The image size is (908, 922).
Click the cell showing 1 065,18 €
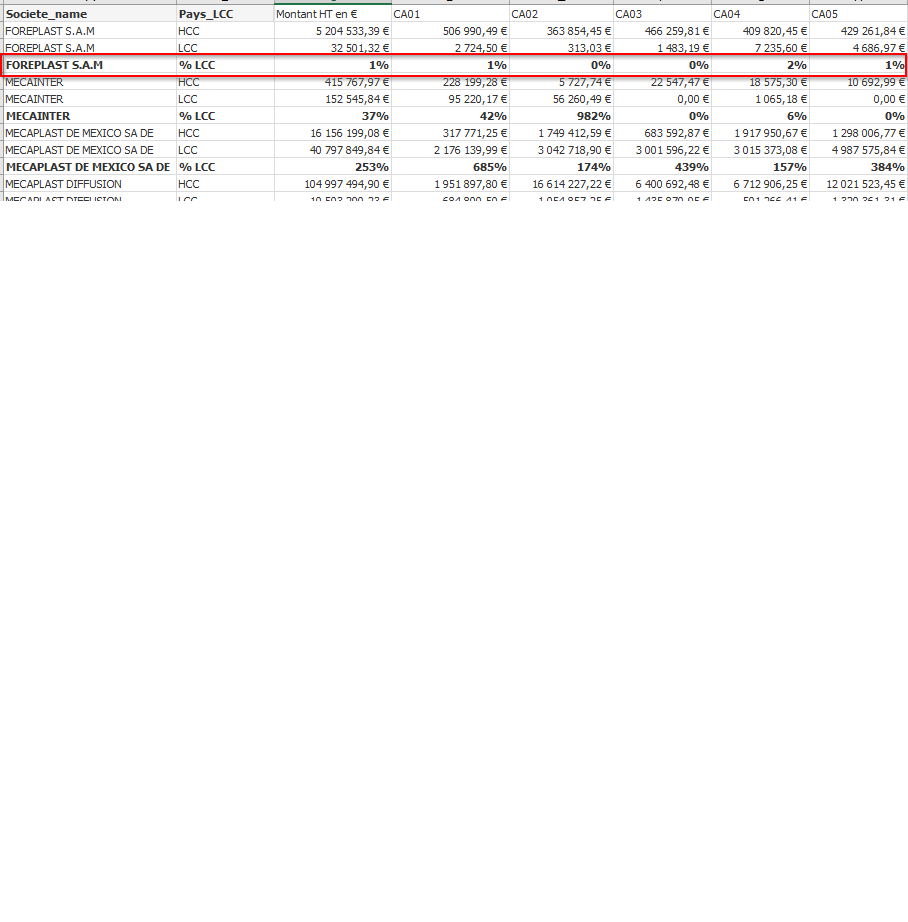[760, 99]
